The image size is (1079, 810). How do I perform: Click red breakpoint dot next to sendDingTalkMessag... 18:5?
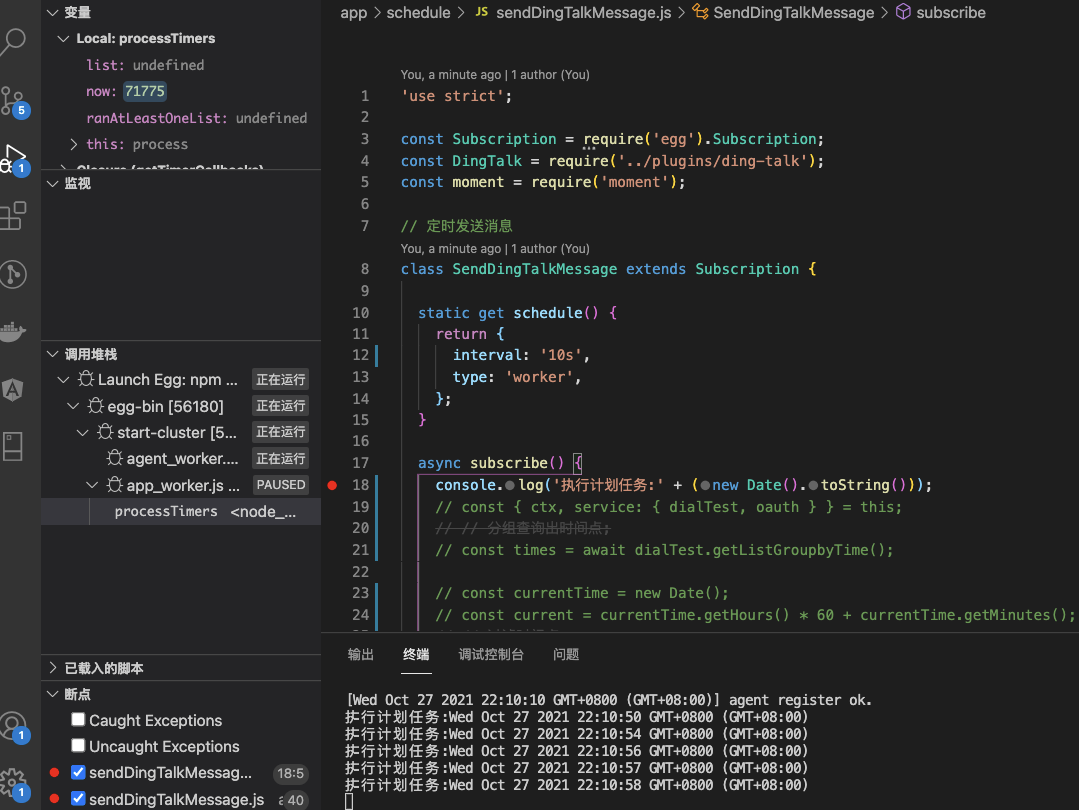point(54,773)
